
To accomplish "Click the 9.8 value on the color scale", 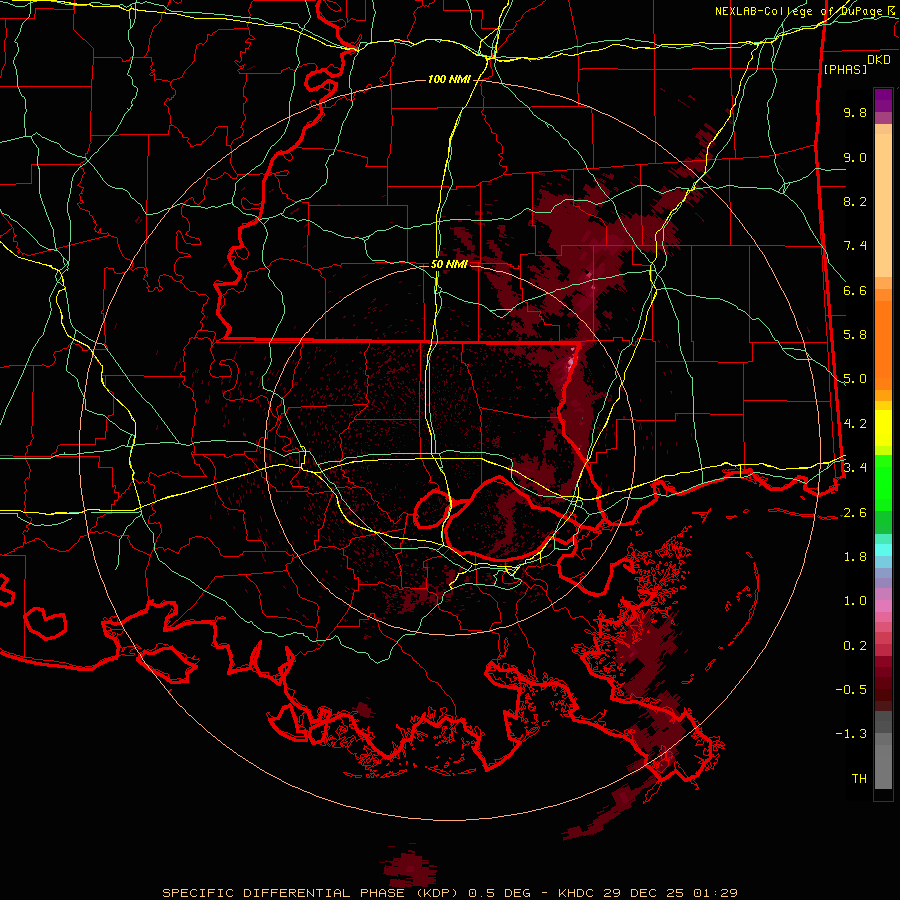I will tap(855, 112).
